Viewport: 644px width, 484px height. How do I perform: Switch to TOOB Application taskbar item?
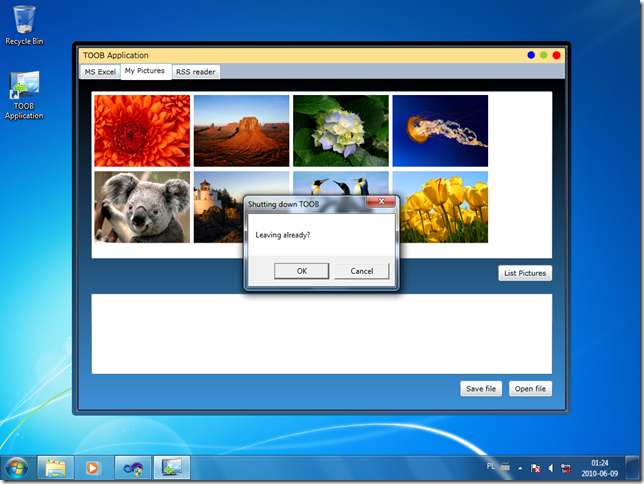[x=172, y=468]
